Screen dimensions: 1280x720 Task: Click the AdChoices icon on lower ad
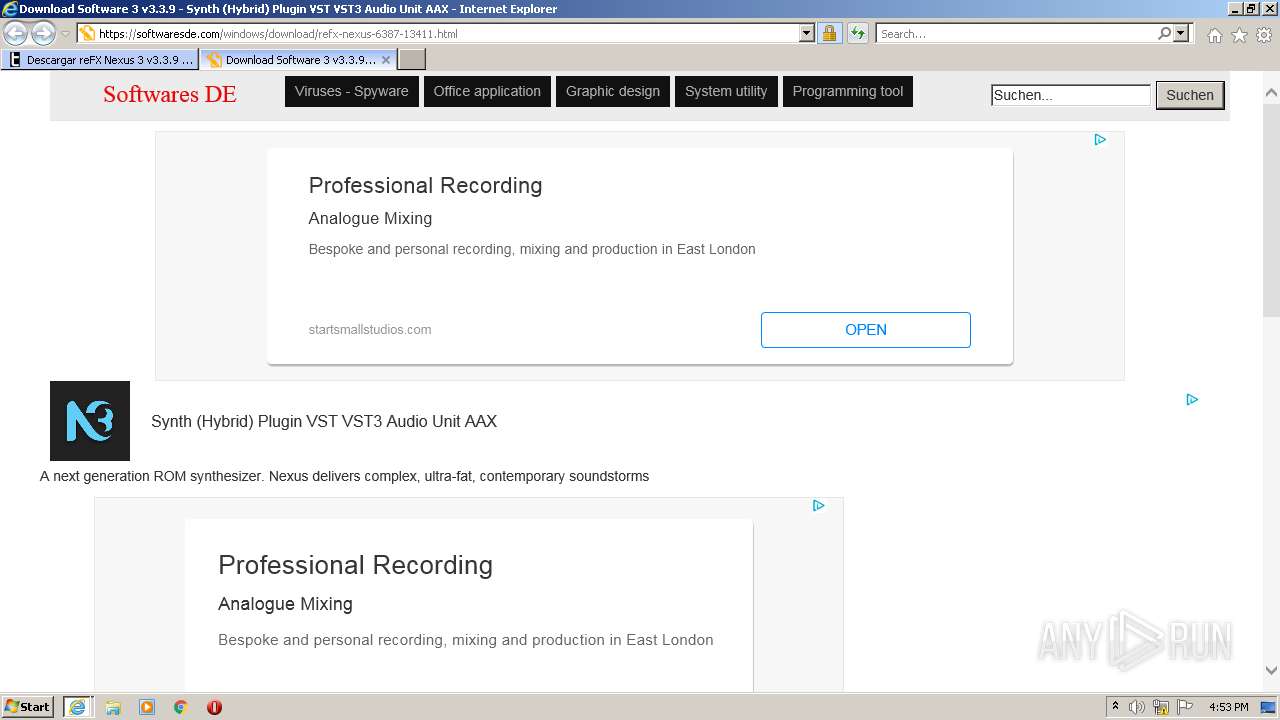coord(818,506)
